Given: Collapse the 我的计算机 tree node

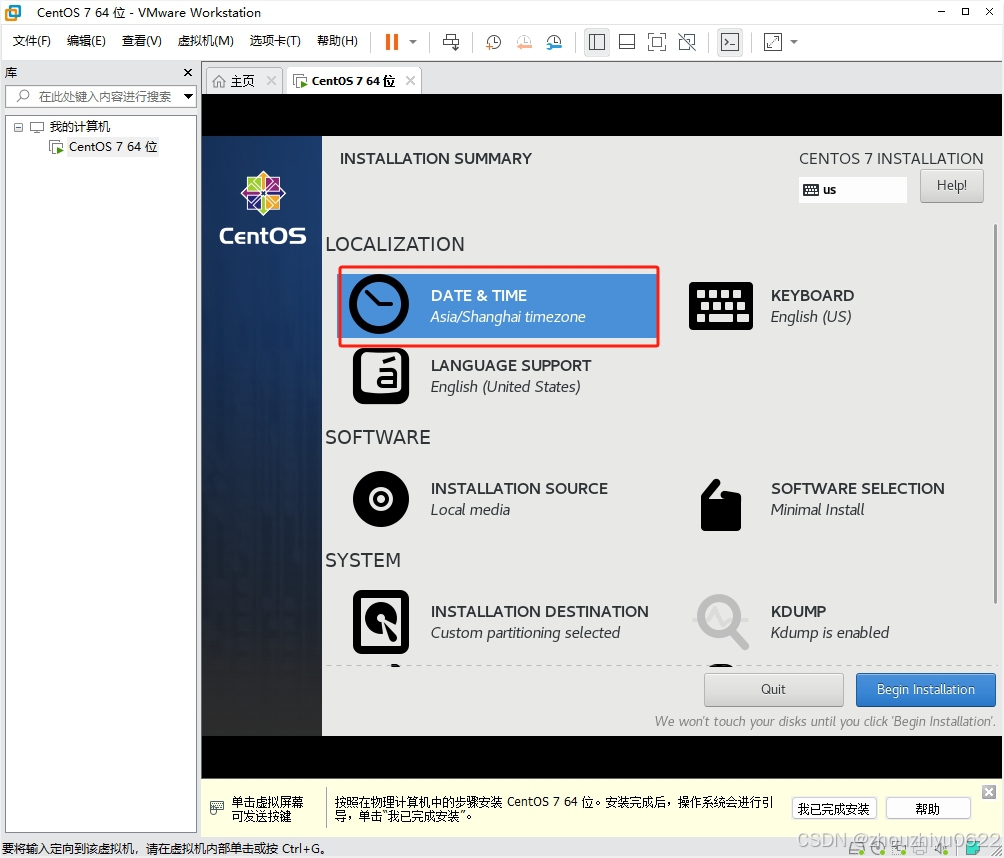Looking at the screenshot, I should pos(19,127).
